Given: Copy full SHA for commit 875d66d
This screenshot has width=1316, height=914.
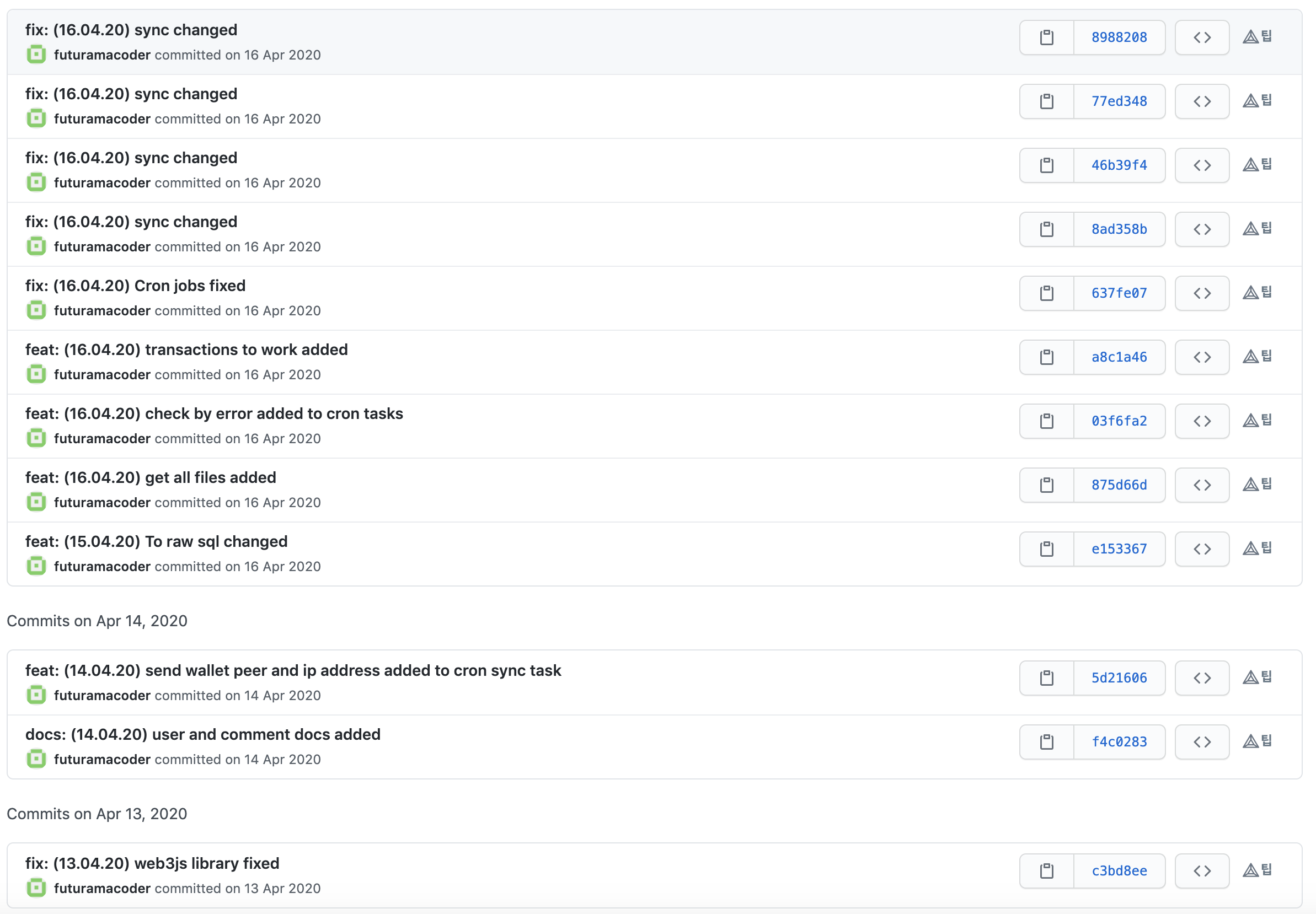Looking at the screenshot, I should (x=1046, y=486).
